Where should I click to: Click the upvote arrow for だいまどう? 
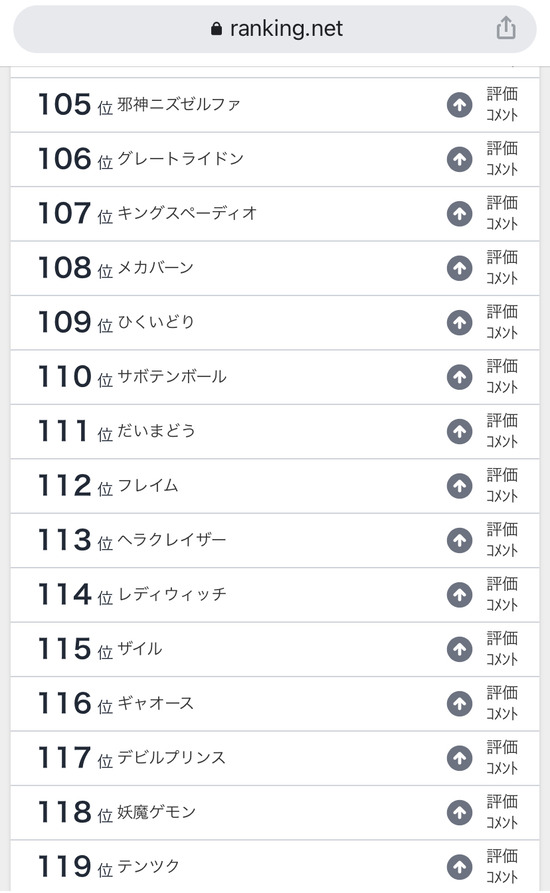[x=459, y=431]
